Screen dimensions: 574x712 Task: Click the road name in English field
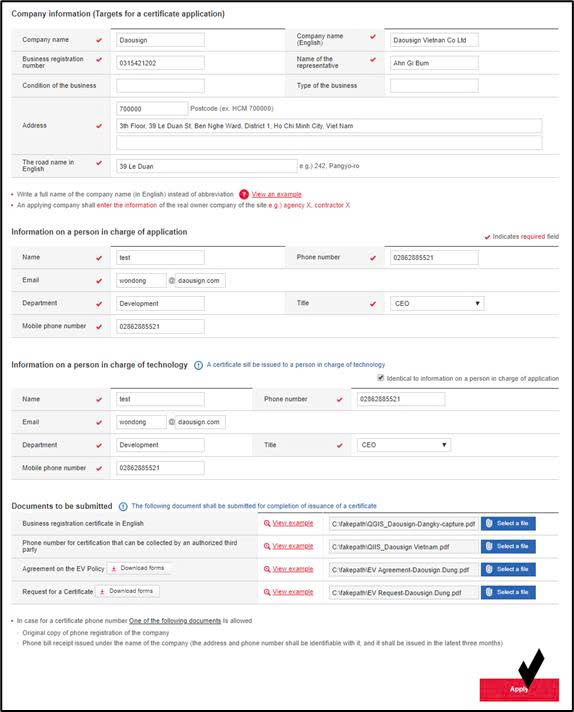207,166
